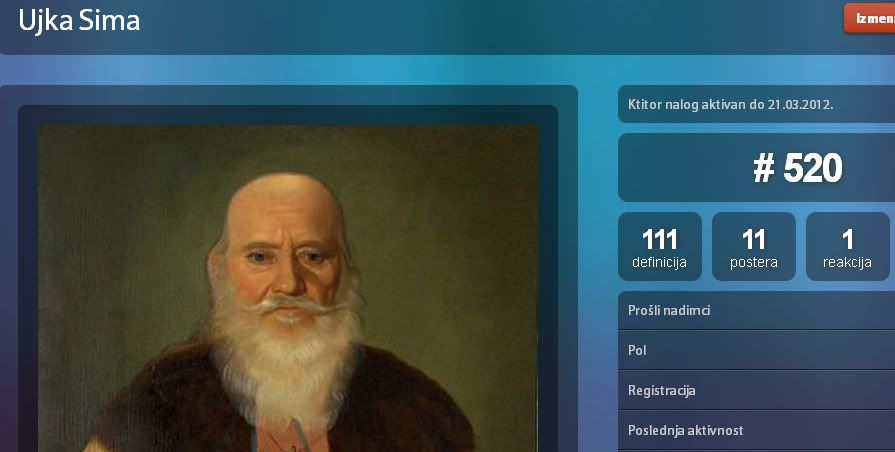Select the Poslednja aktivnost row
Image resolution: width=895 pixels, height=452 pixels.
tap(756, 430)
